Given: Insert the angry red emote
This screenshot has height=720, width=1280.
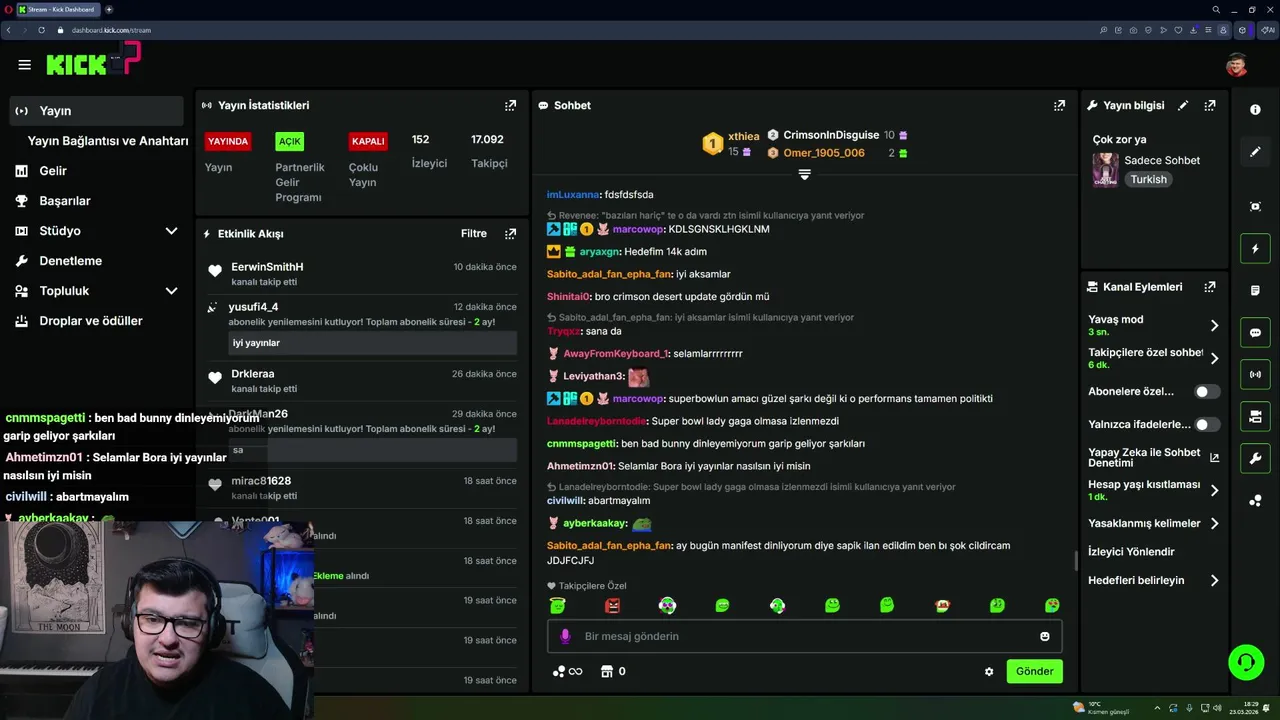Looking at the screenshot, I should click(613, 605).
